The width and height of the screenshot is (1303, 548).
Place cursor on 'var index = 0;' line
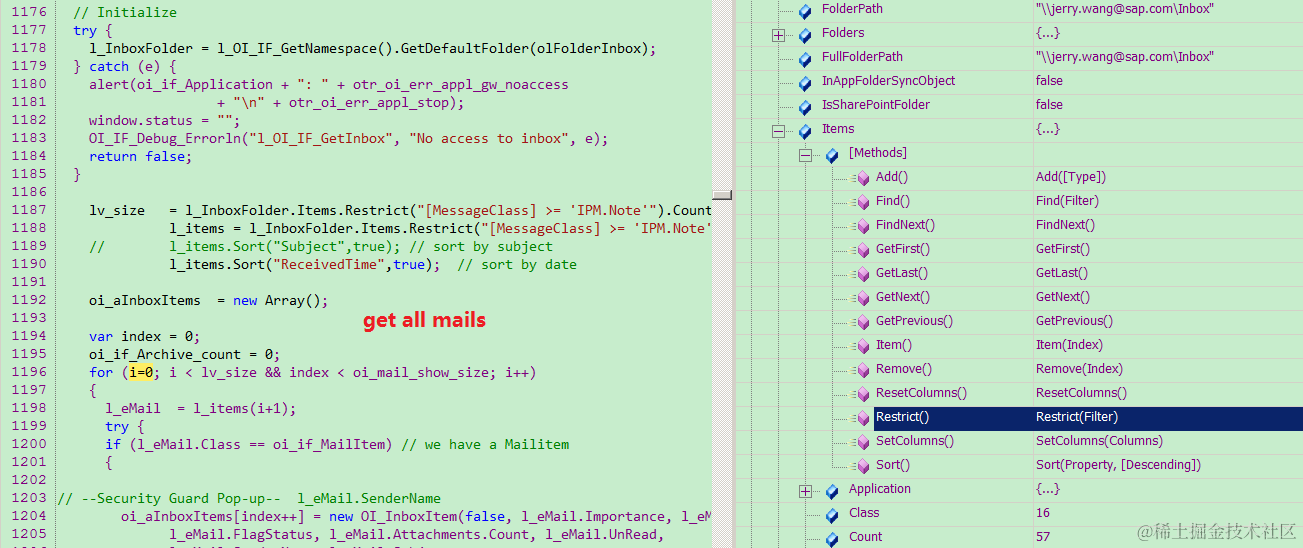tap(144, 336)
